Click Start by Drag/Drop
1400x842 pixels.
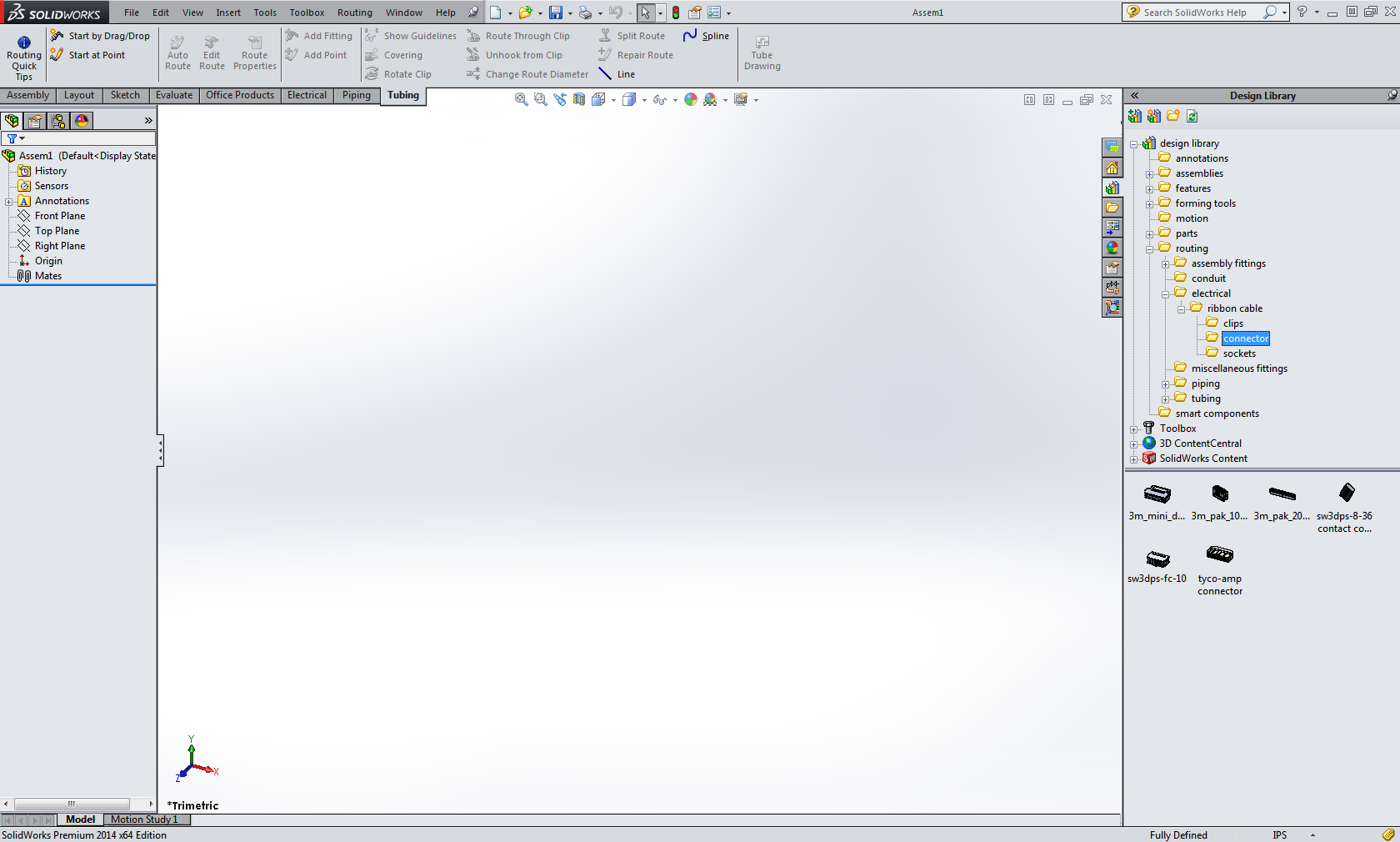(100, 36)
